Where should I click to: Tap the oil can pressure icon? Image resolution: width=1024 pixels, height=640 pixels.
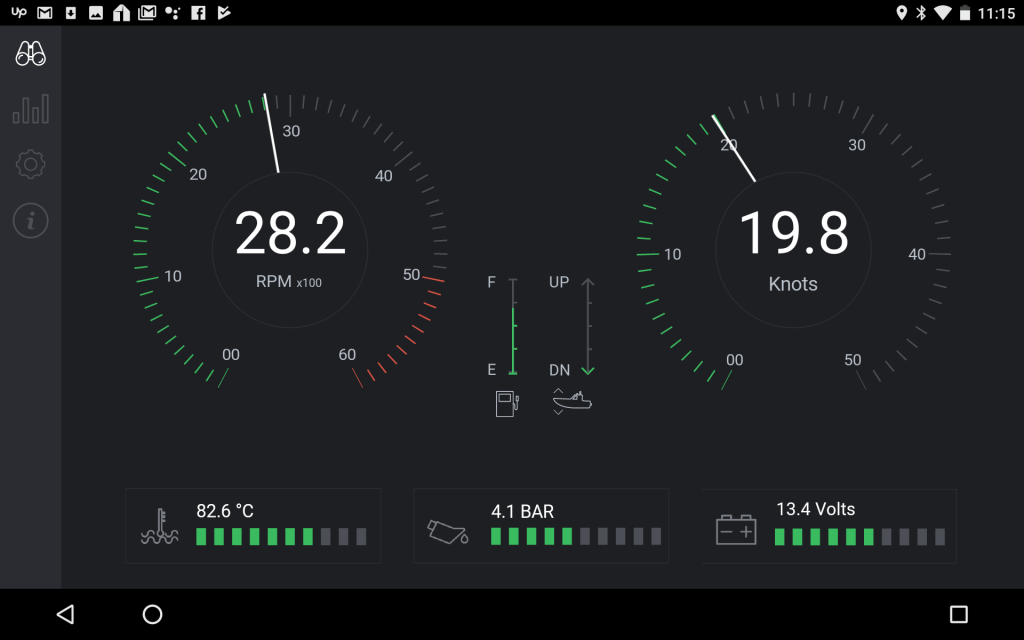point(448,530)
